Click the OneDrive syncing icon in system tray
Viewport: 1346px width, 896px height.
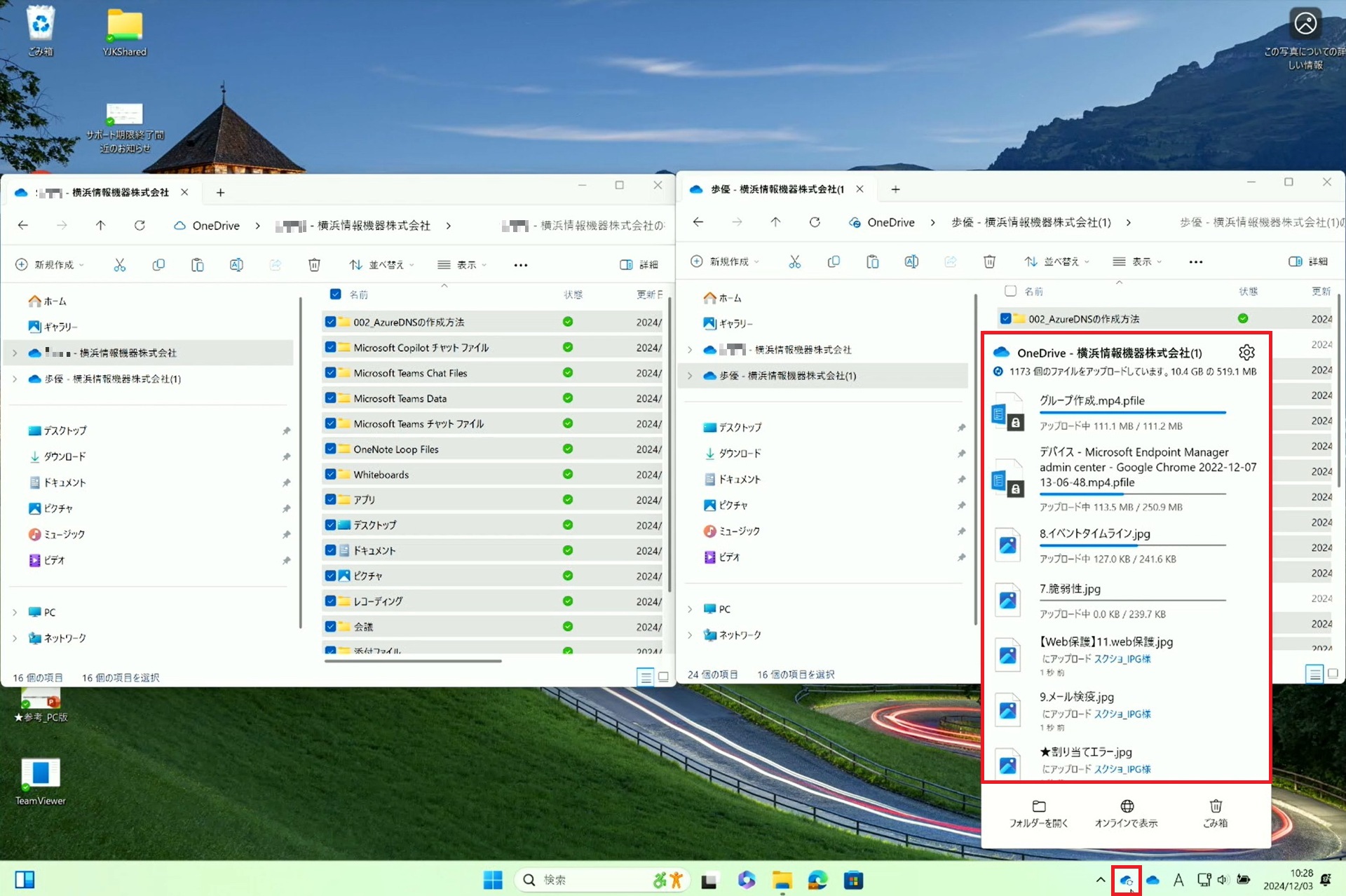[x=1127, y=880]
